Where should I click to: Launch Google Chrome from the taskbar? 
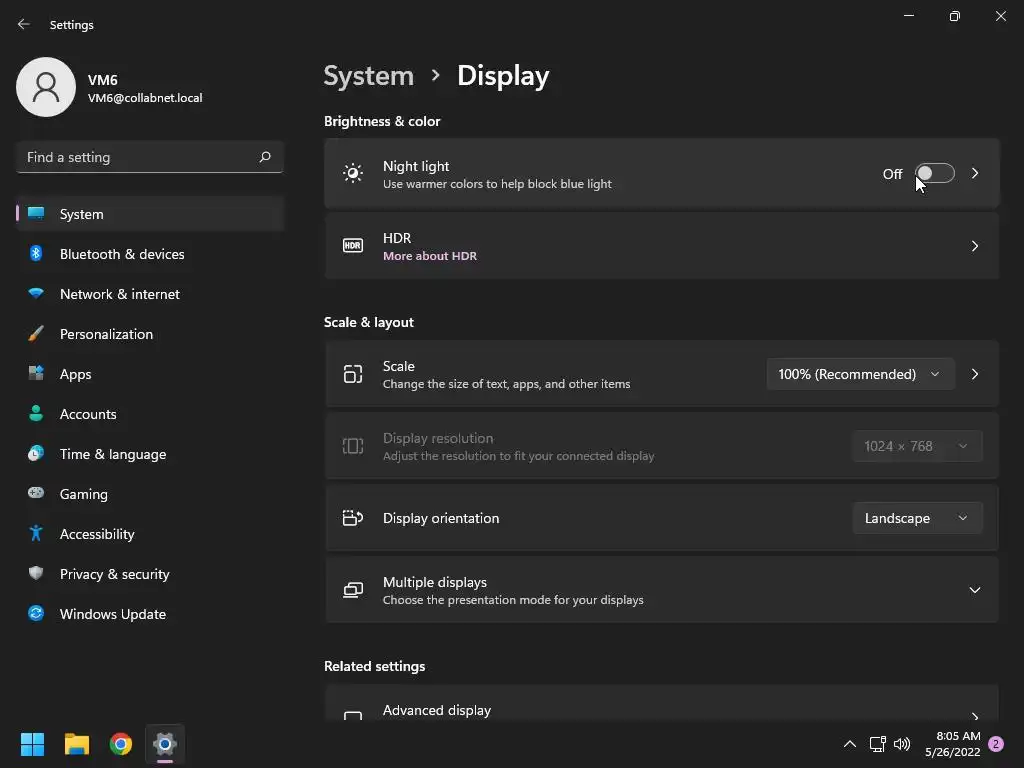(x=121, y=744)
